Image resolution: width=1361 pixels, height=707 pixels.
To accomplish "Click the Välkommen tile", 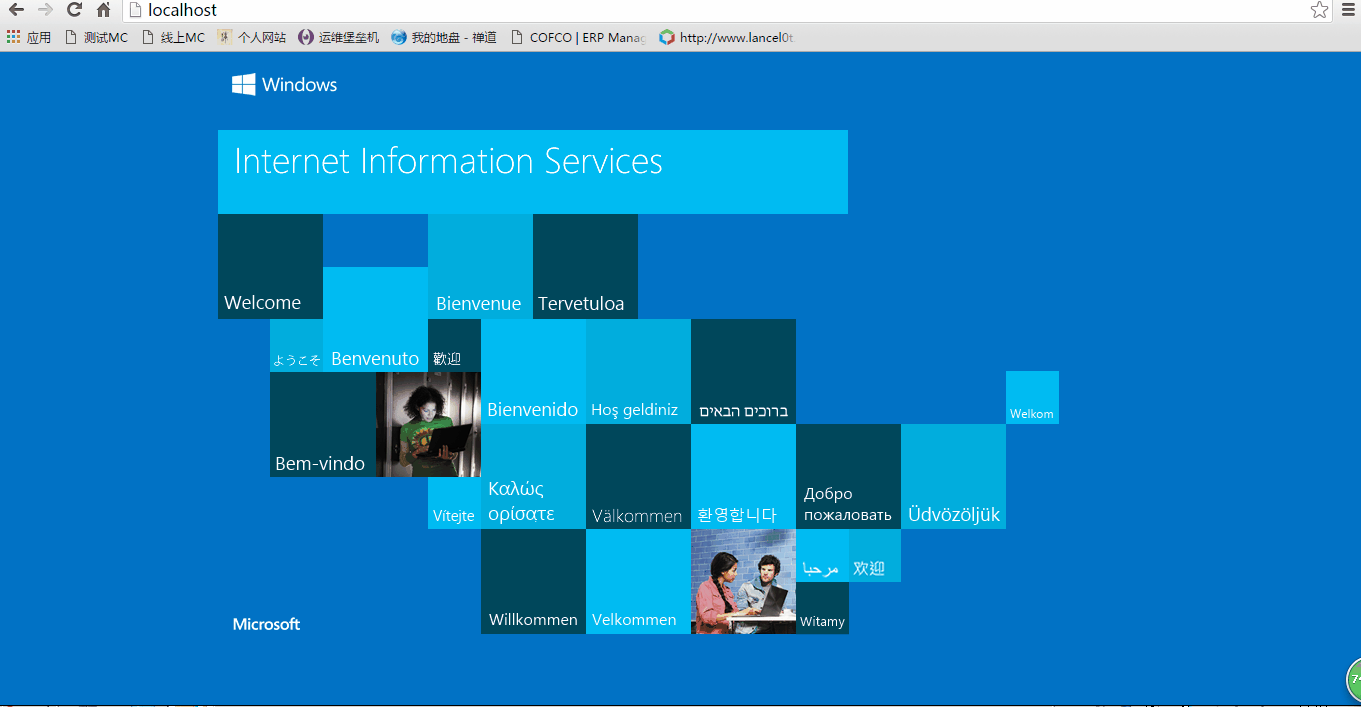I will point(638,476).
